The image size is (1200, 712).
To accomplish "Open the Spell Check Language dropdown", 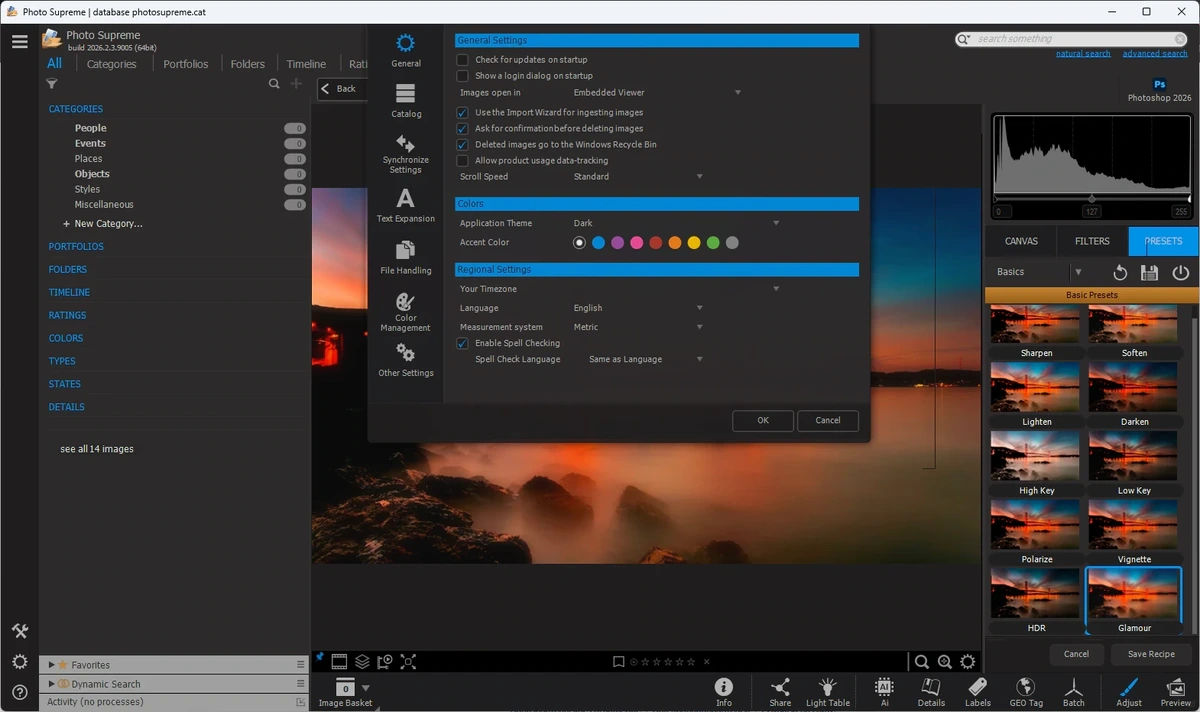I will coord(646,360).
